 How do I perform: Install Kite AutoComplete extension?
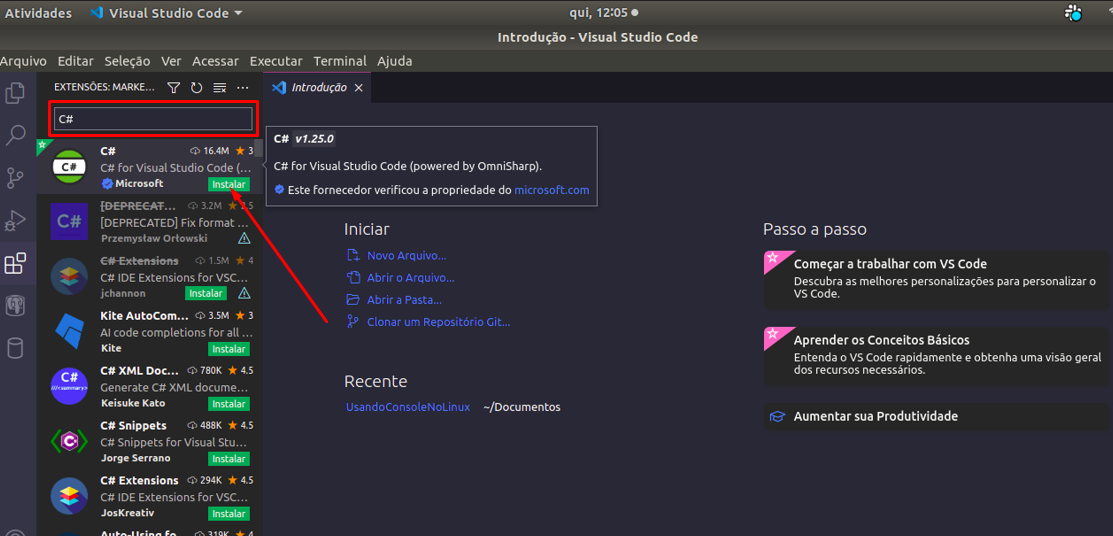point(229,349)
